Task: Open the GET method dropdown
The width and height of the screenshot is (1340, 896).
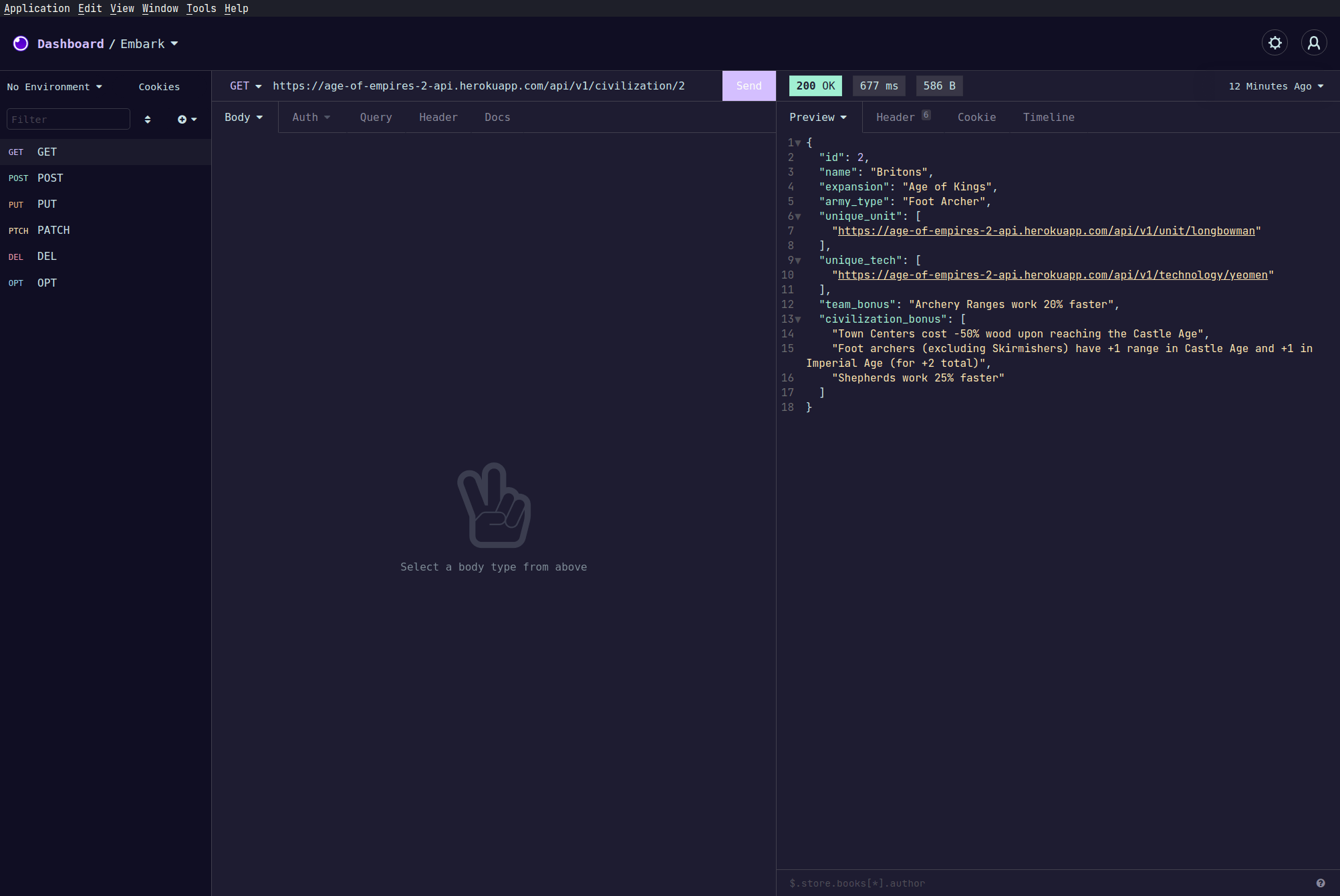Action: click(245, 86)
